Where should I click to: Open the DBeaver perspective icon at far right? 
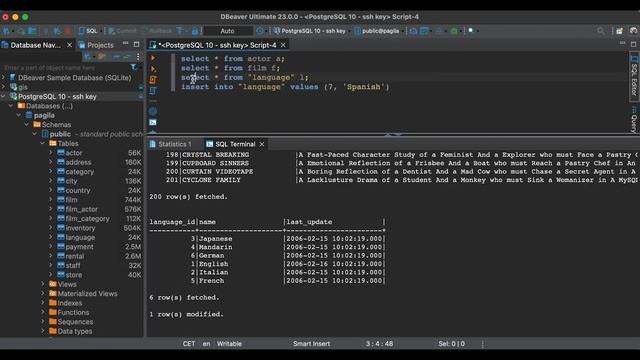coord(633,31)
